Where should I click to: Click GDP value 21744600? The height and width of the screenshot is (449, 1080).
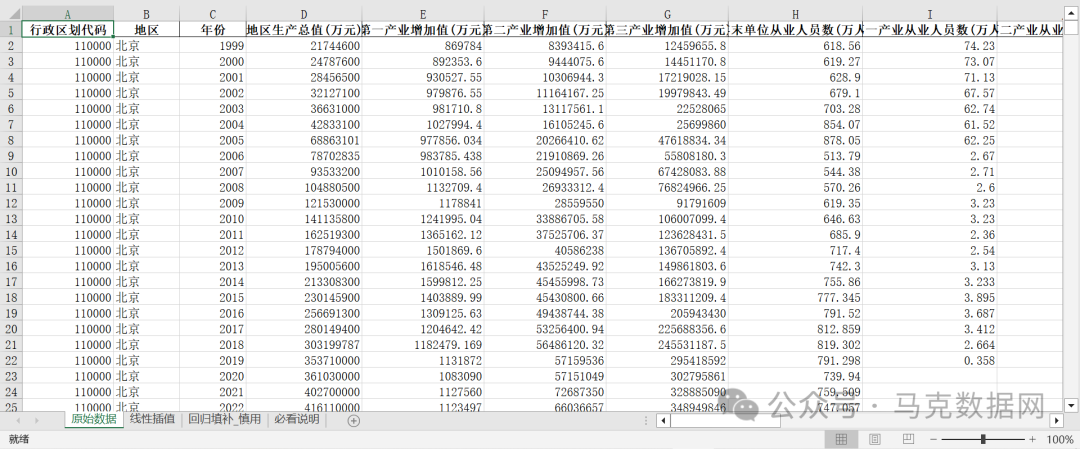click(x=304, y=45)
